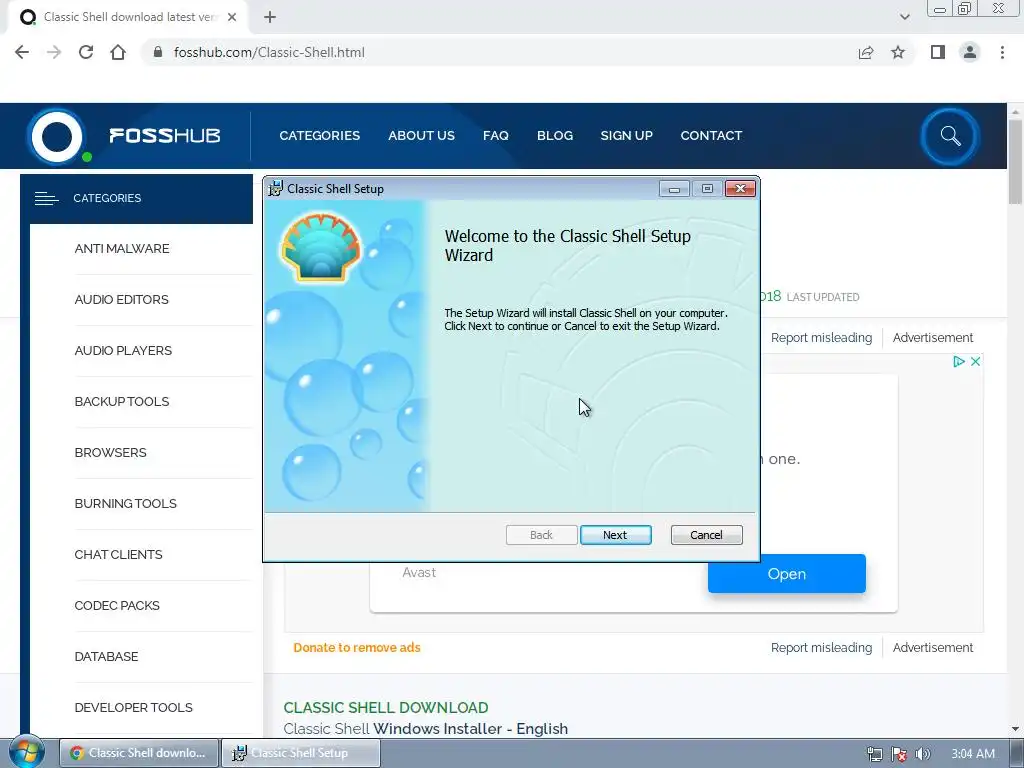Select DATABASE category

(106, 656)
